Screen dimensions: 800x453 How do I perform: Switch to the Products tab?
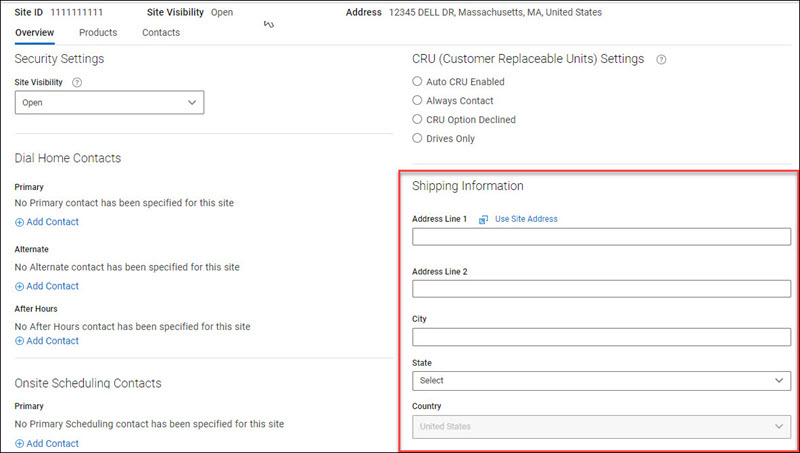coord(98,33)
